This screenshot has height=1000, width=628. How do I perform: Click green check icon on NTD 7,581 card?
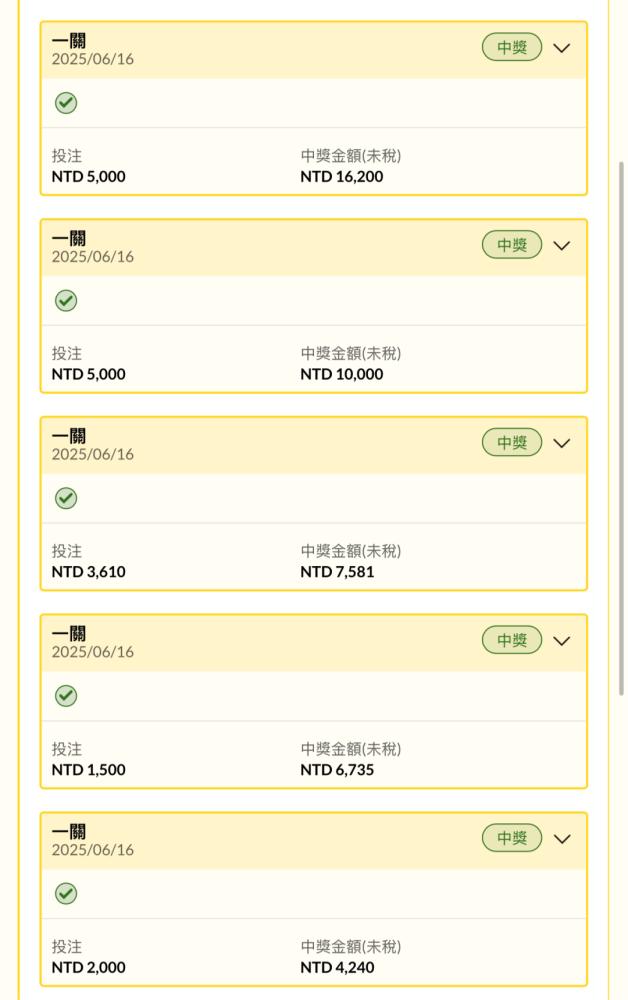pos(66,498)
